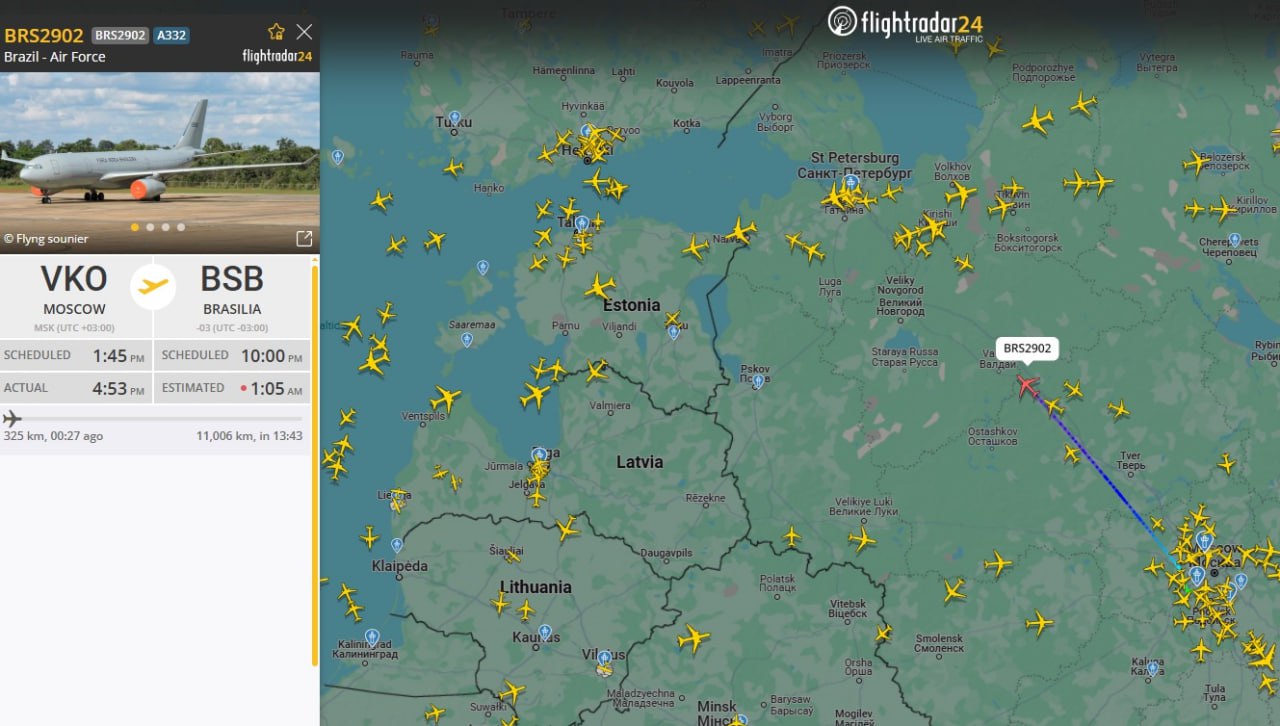Screen dimensions: 1280x726
Task: Click the Pskov airport pin
Action: pyautogui.click(x=759, y=381)
